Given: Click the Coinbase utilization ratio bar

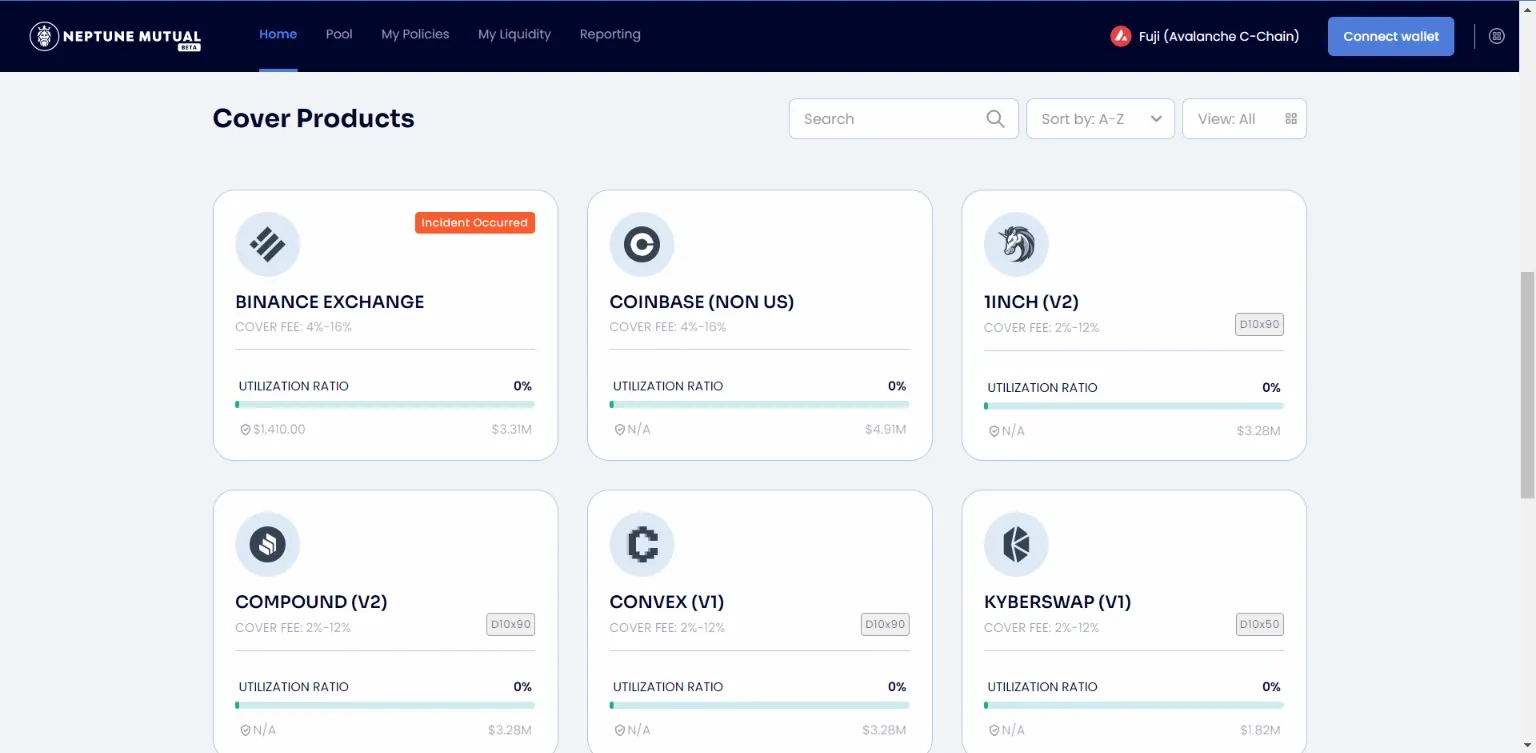Looking at the screenshot, I should coord(759,405).
